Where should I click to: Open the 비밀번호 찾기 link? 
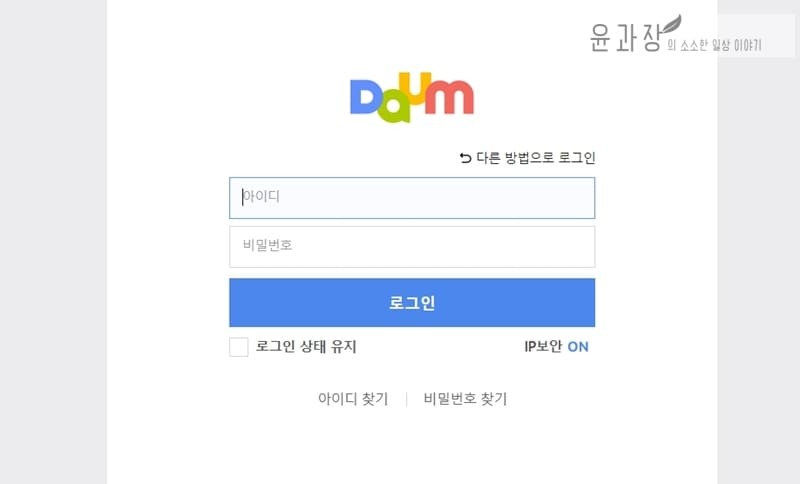click(465, 399)
